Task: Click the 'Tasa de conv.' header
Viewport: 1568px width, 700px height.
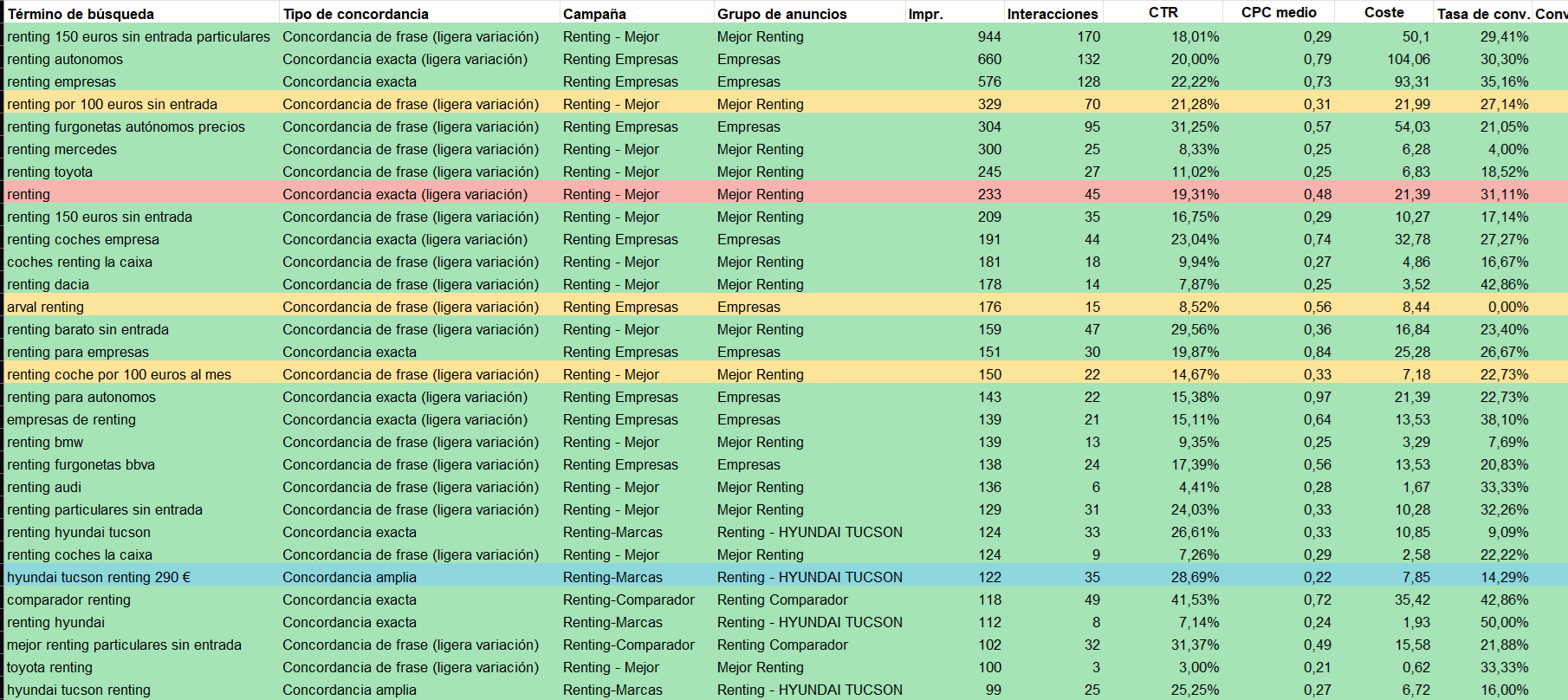Action: tap(1483, 14)
